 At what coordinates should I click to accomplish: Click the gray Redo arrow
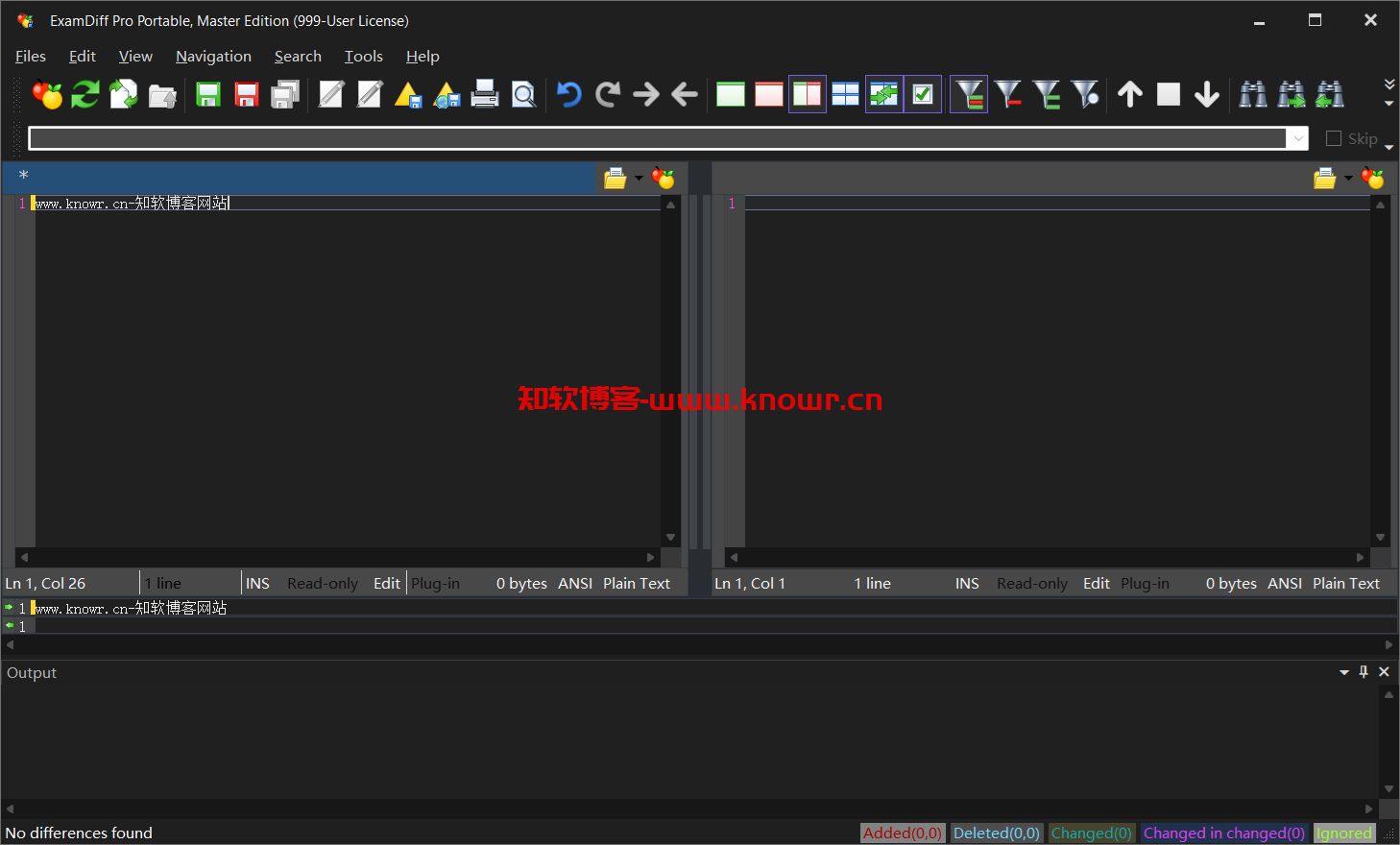(608, 94)
